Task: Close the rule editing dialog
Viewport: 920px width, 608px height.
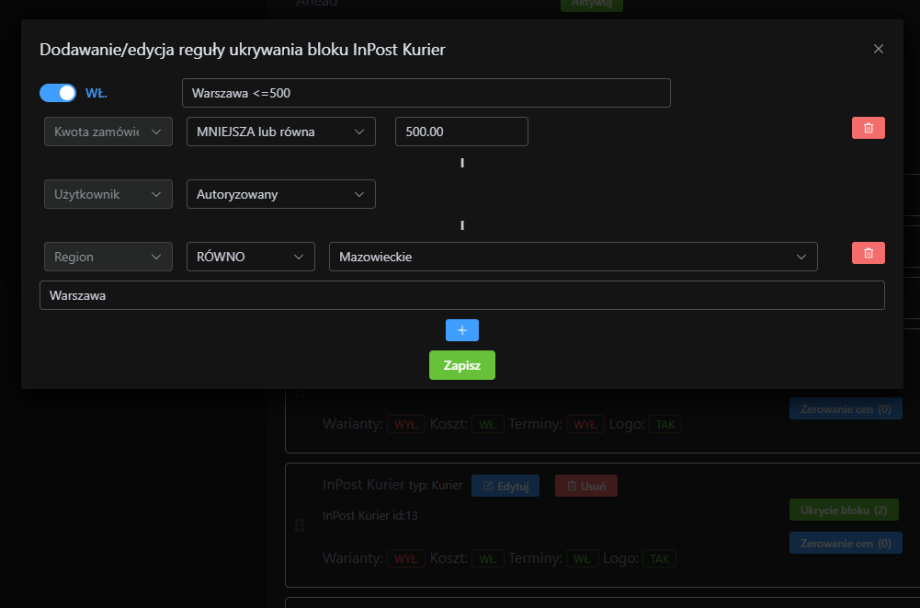Action: (x=878, y=49)
